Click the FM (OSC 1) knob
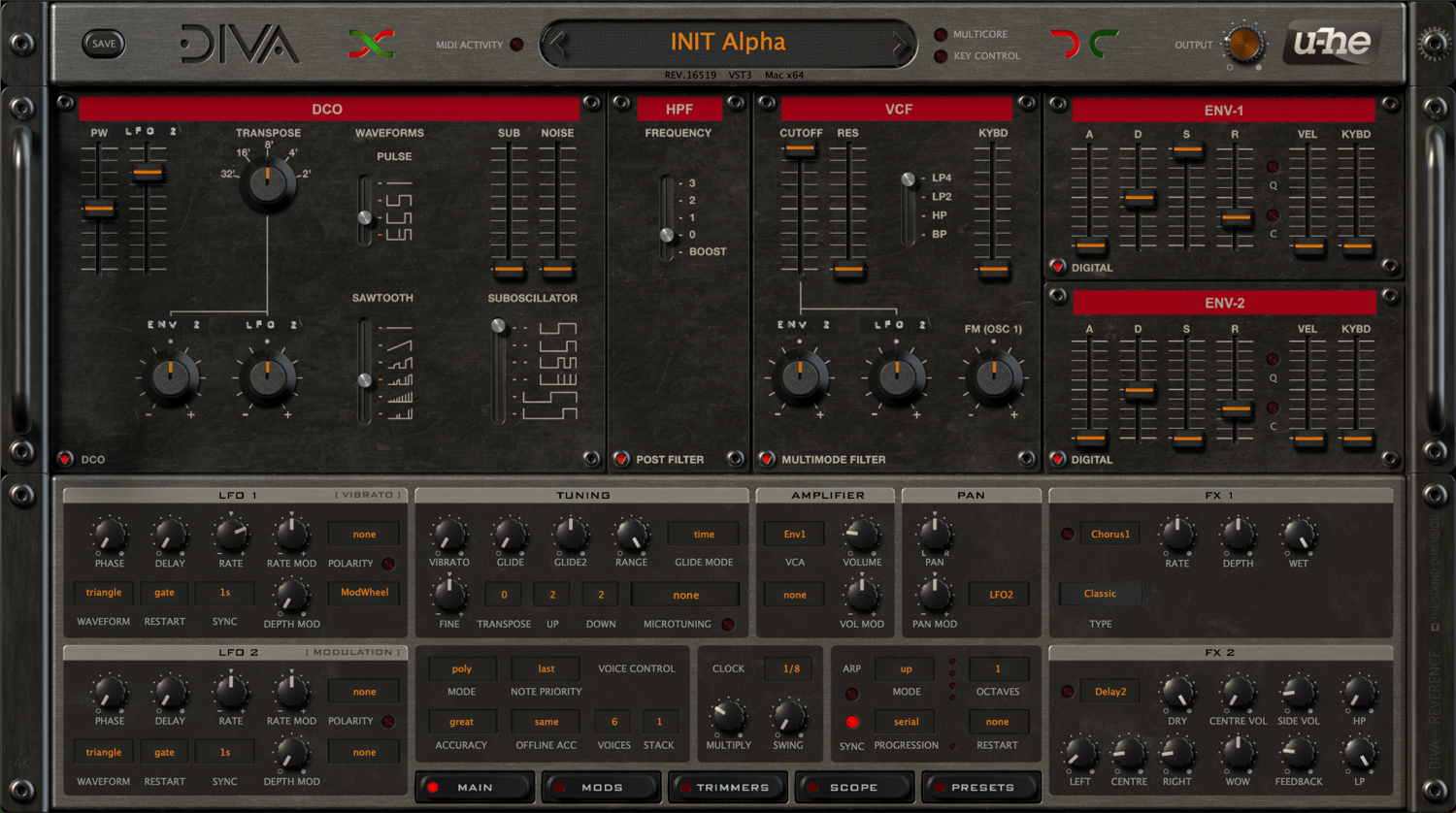1456x813 pixels. tap(994, 378)
